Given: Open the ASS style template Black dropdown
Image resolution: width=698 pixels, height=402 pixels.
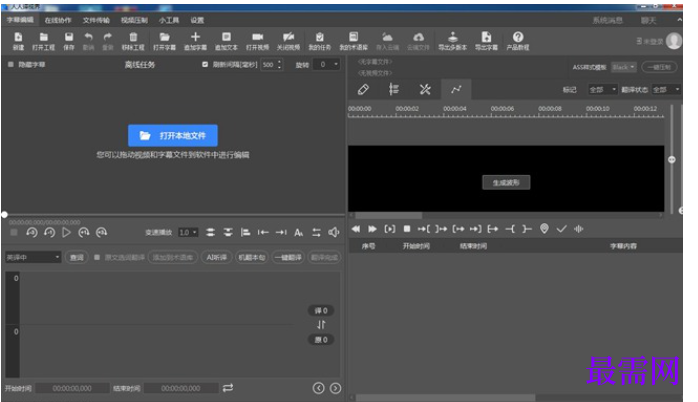Looking at the screenshot, I should tap(624, 67).
